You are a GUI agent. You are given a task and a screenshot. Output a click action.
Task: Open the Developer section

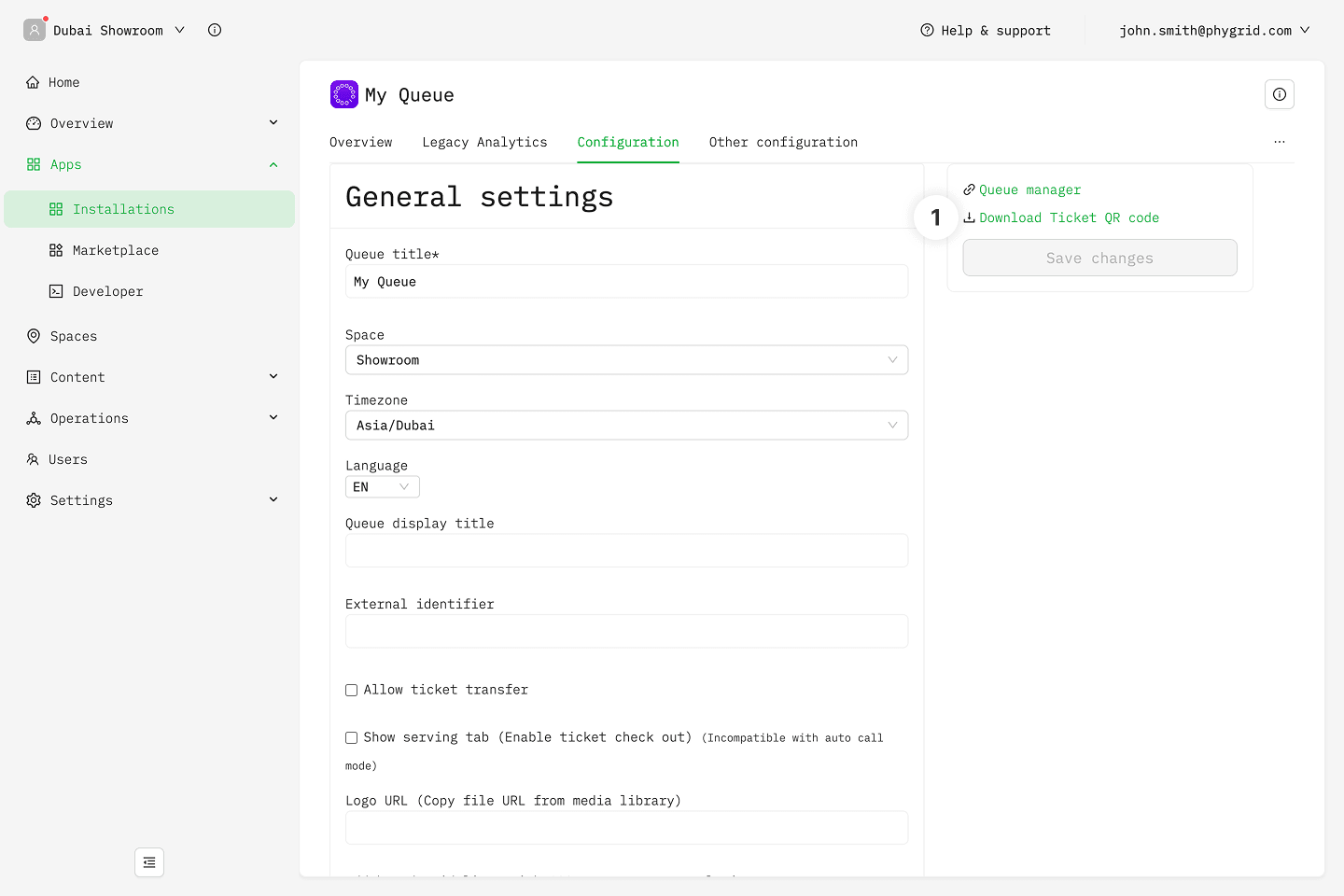click(107, 291)
